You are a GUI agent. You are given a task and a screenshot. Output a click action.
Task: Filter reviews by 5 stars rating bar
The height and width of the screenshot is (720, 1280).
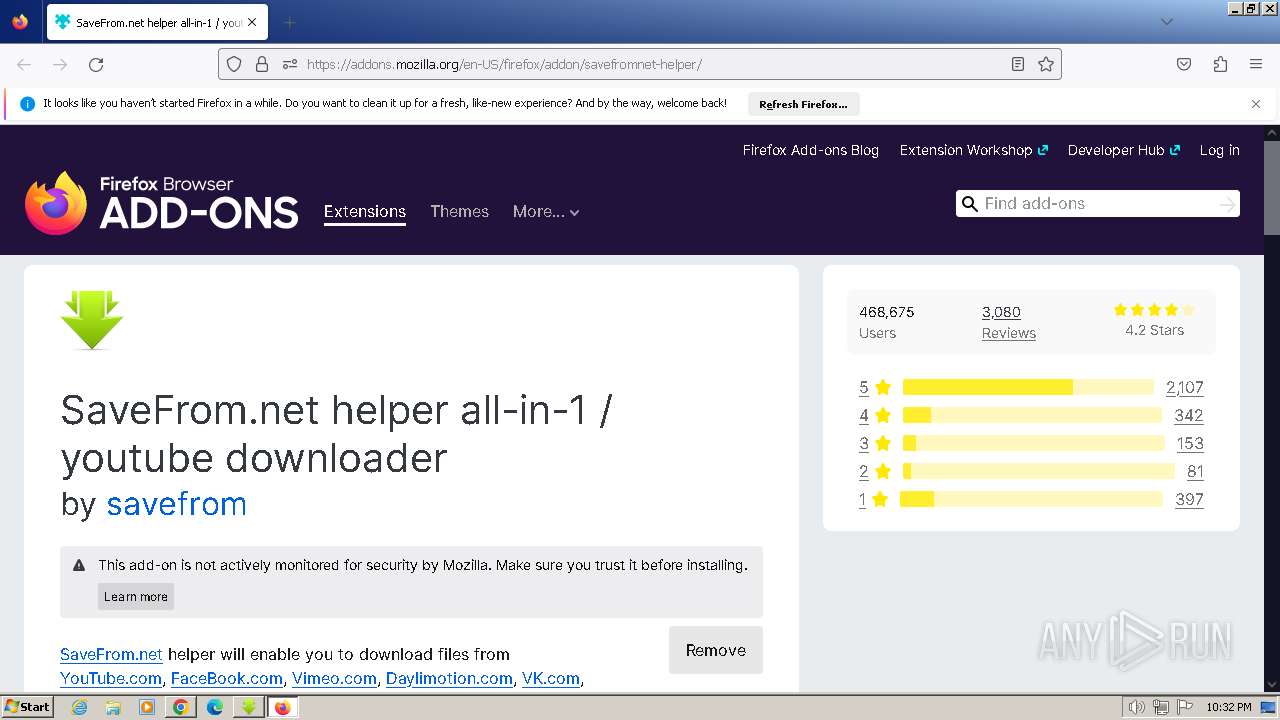(x=1028, y=387)
